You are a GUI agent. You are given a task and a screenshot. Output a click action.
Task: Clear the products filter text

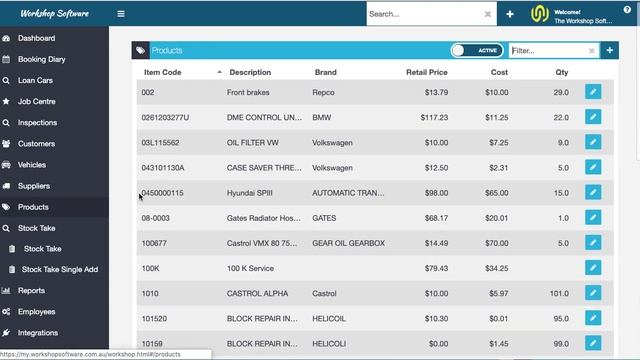(591, 51)
